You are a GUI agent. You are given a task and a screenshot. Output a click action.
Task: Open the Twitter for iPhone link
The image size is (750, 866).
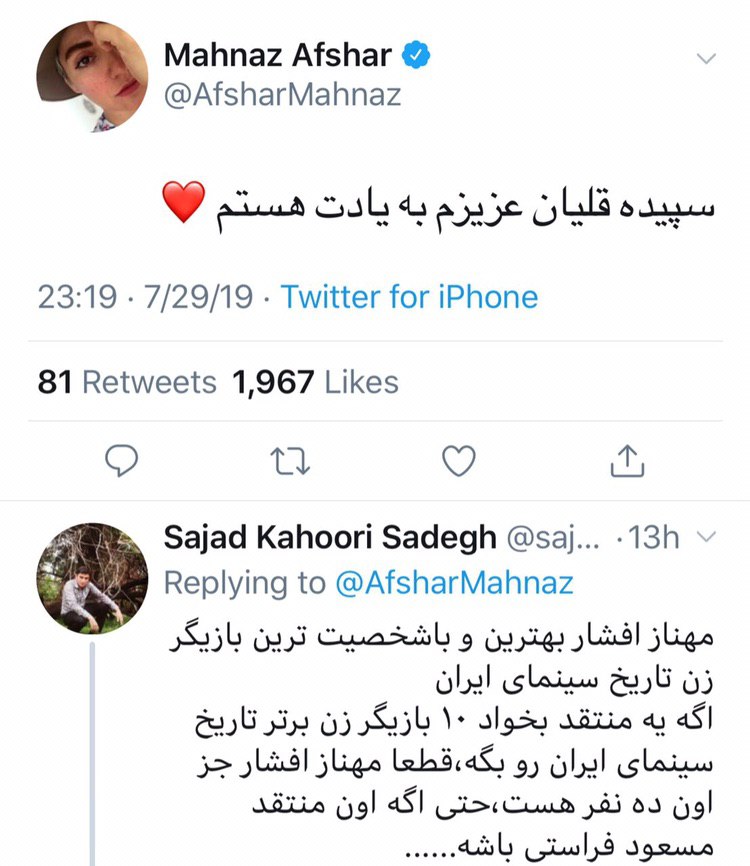(x=409, y=297)
